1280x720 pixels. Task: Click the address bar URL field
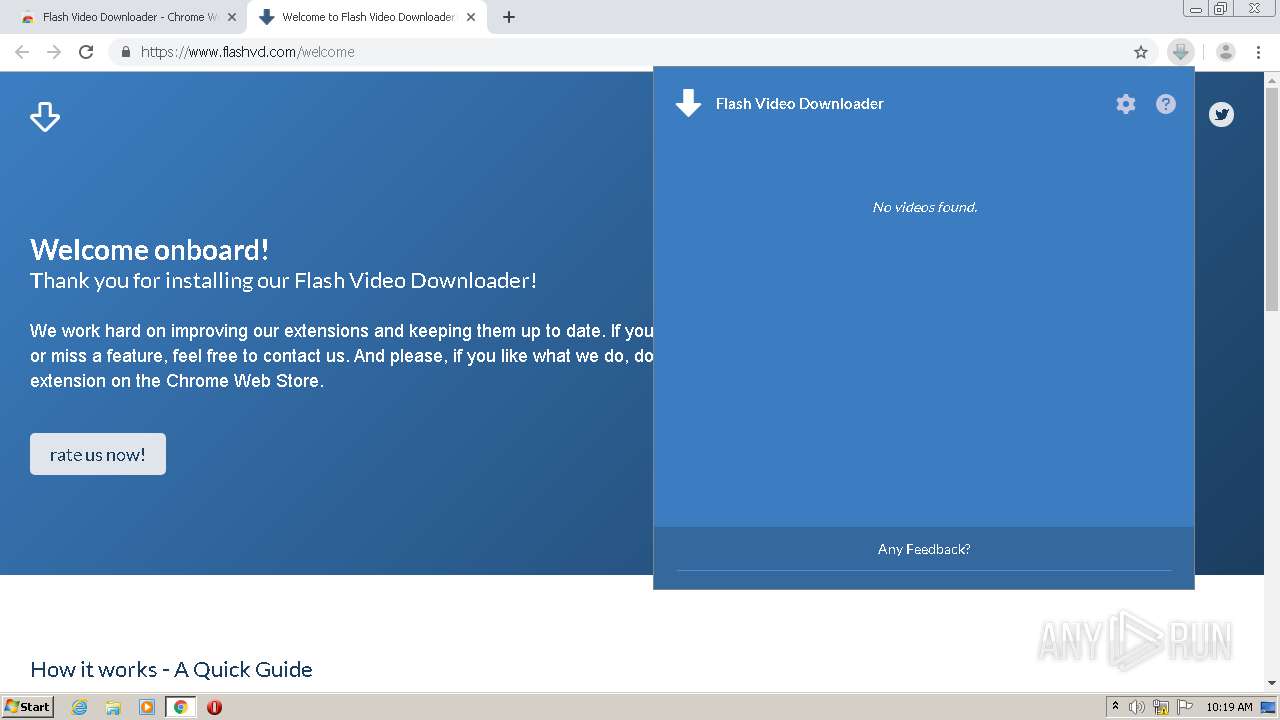click(630, 52)
